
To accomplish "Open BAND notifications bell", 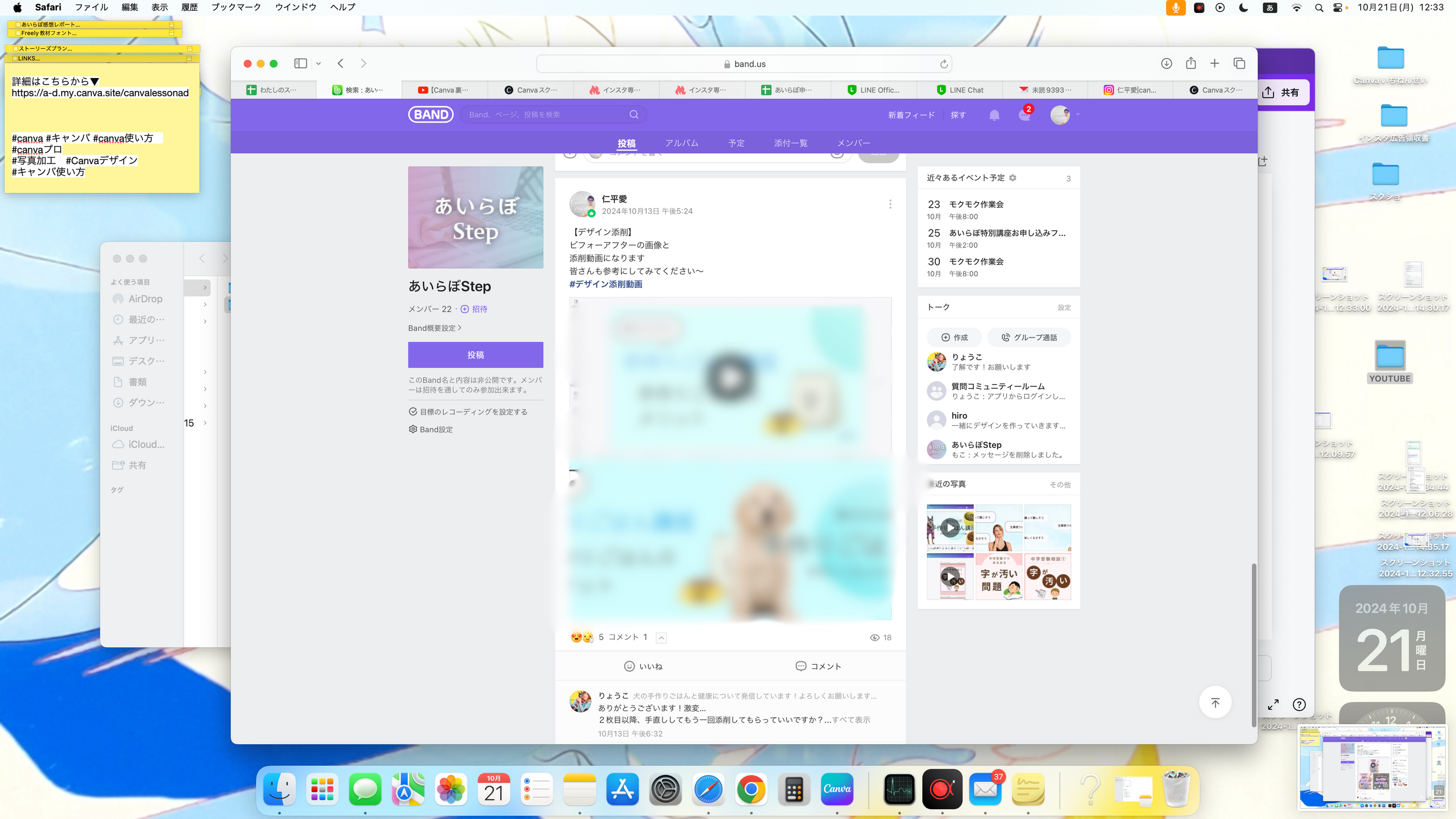I will 994,115.
